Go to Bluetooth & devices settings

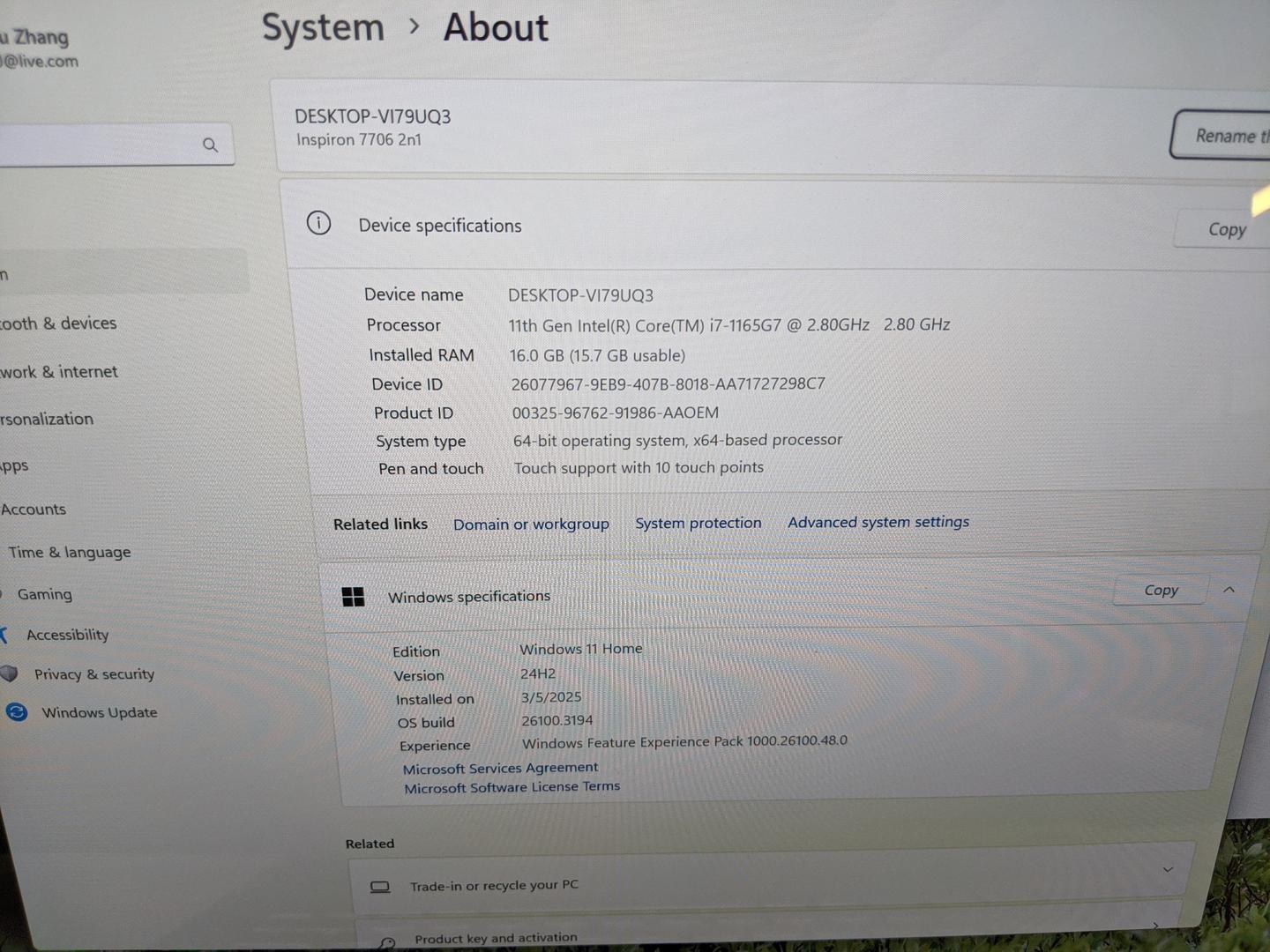58,324
